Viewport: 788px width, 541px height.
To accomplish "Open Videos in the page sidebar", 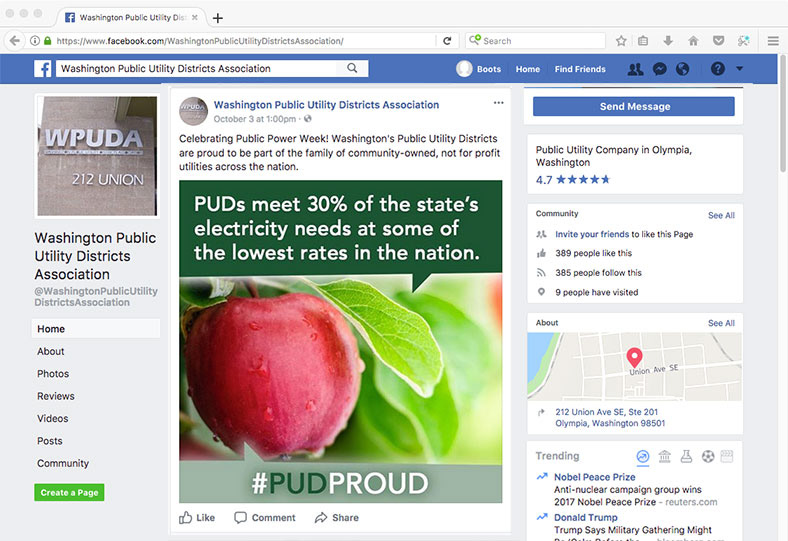I will coord(53,418).
